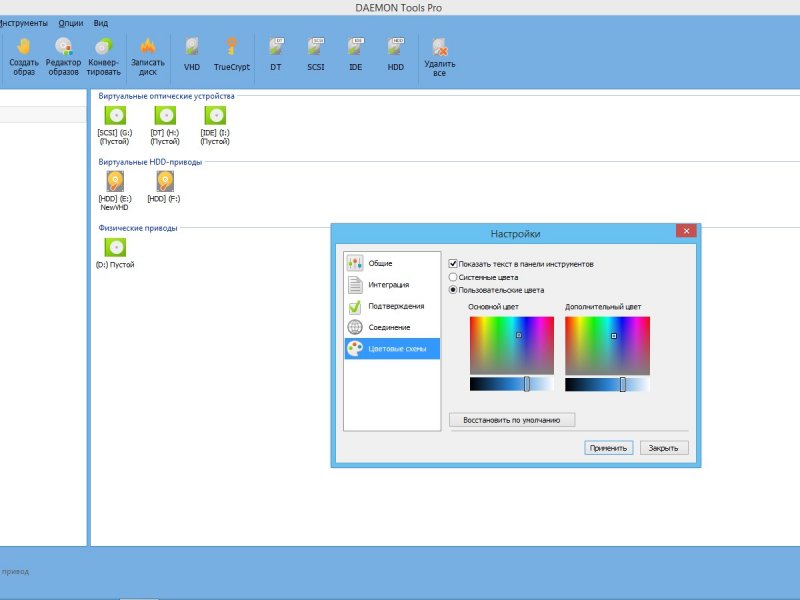Open the Инструменты menu
800x600 pixels.
[x=23, y=23]
